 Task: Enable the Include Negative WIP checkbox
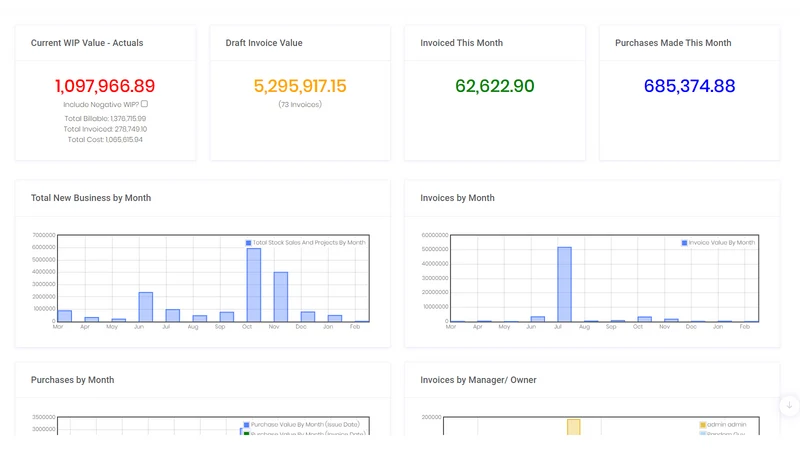[144, 104]
